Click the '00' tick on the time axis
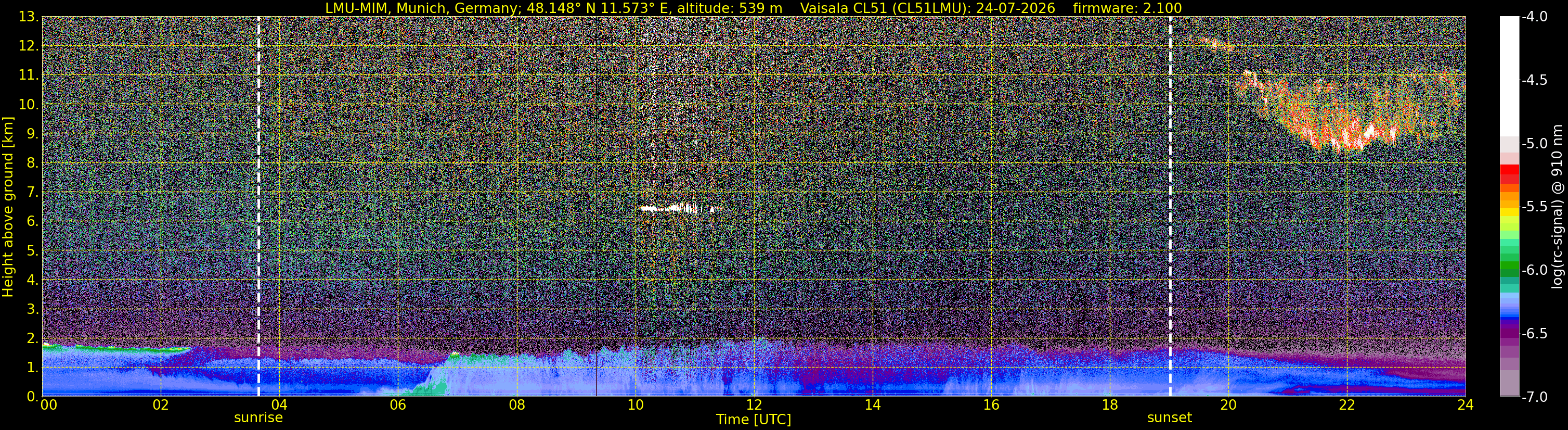The height and width of the screenshot is (430, 1568). tap(49, 405)
